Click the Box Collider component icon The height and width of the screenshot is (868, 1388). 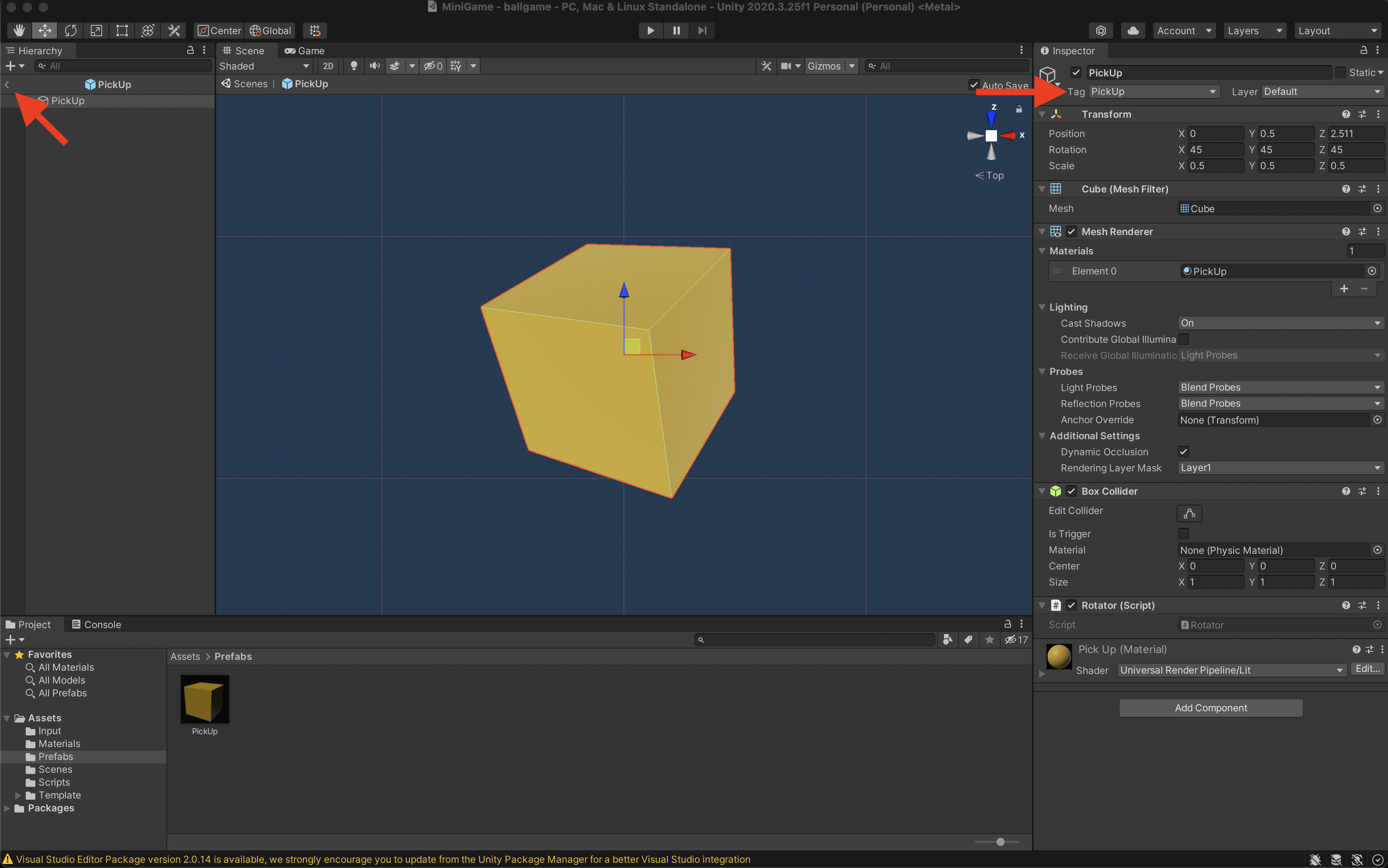(1057, 491)
